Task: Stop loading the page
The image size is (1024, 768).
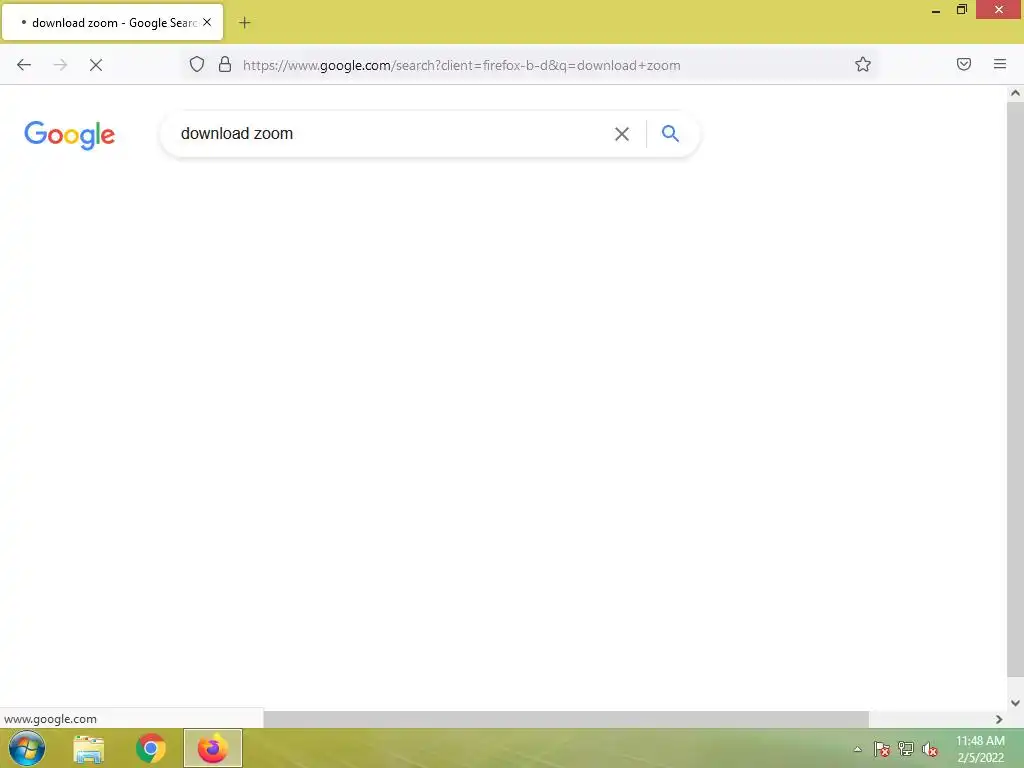Action: (x=96, y=65)
